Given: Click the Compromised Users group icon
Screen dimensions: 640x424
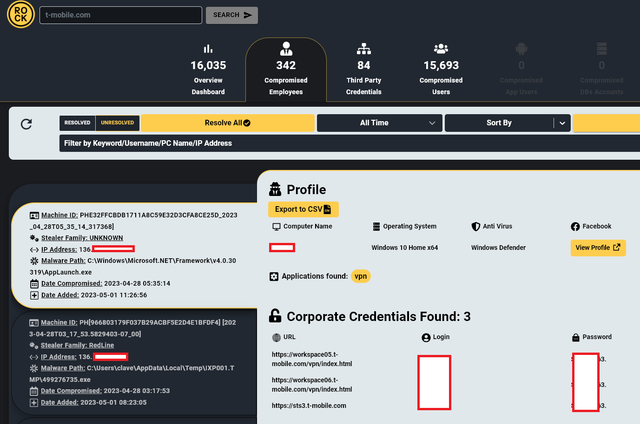Looking at the screenshot, I should pyautogui.click(x=441, y=49).
